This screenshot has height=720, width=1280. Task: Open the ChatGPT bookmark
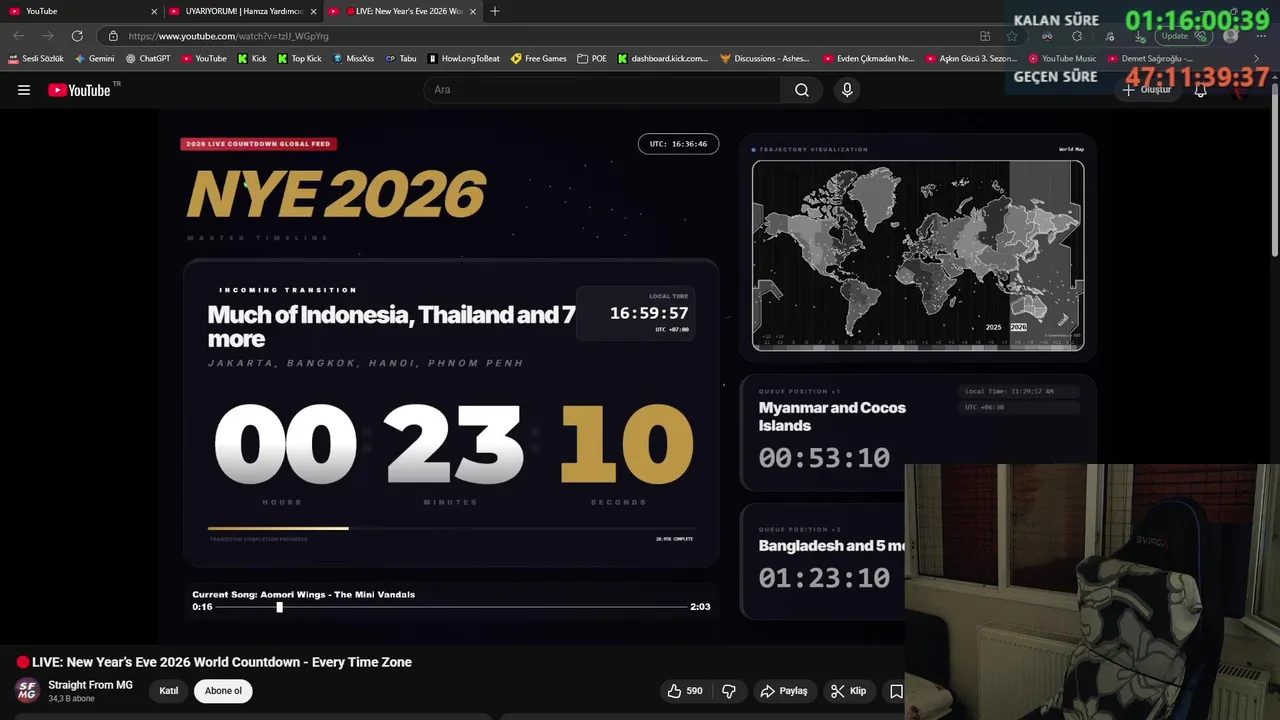click(x=147, y=59)
